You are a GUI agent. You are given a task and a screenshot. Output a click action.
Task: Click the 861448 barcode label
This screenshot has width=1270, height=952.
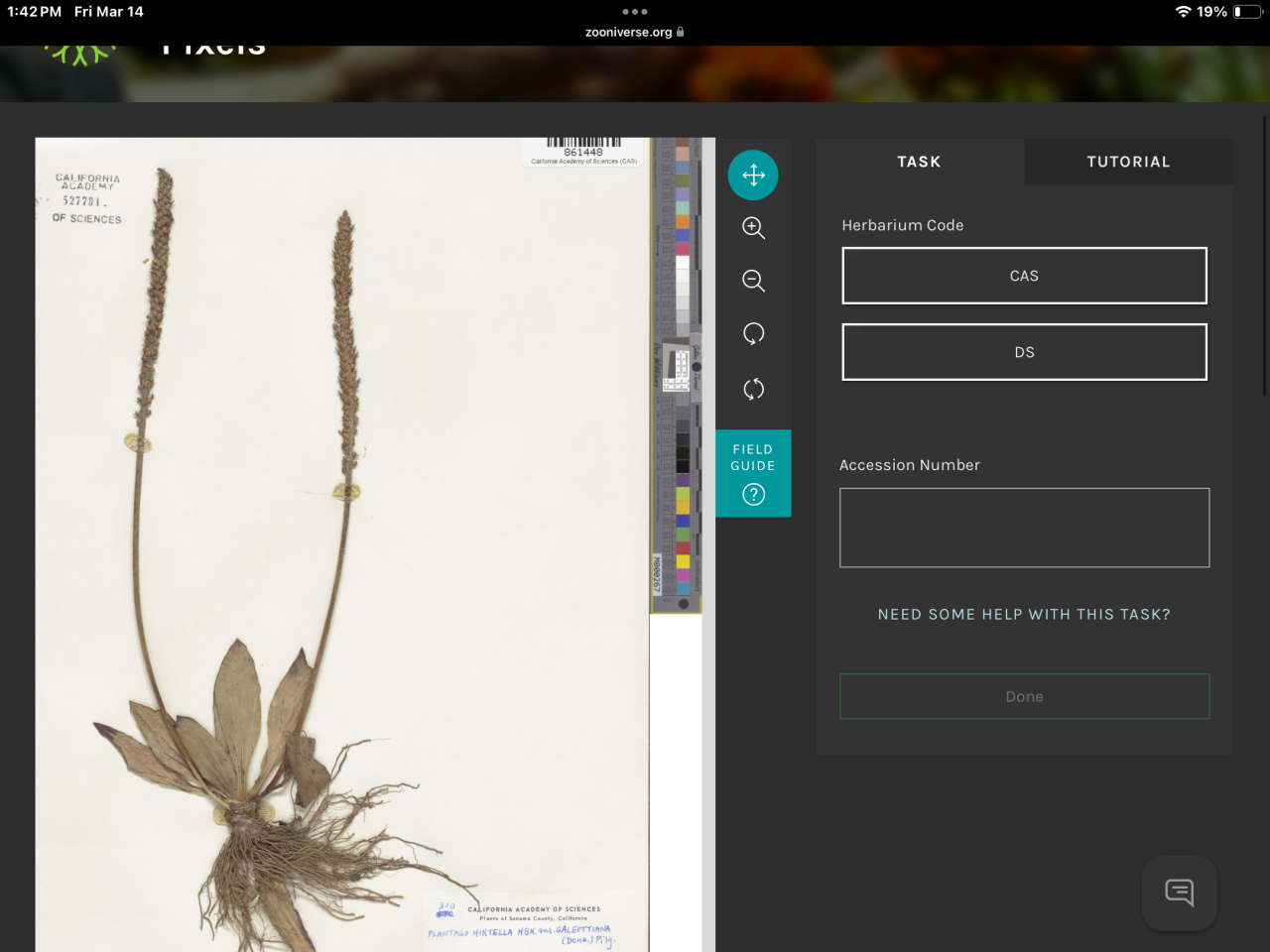click(x=583, y=152)
